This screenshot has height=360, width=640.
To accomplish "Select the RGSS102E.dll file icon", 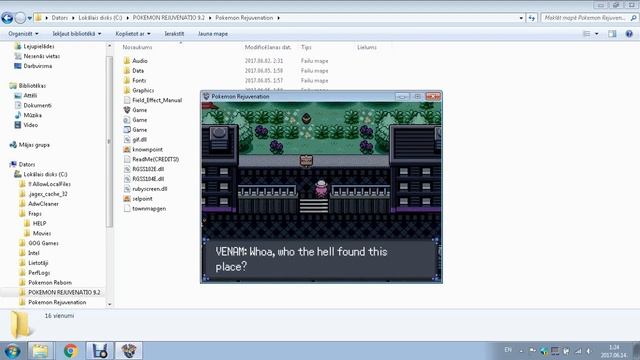I will tap(127, 169).
